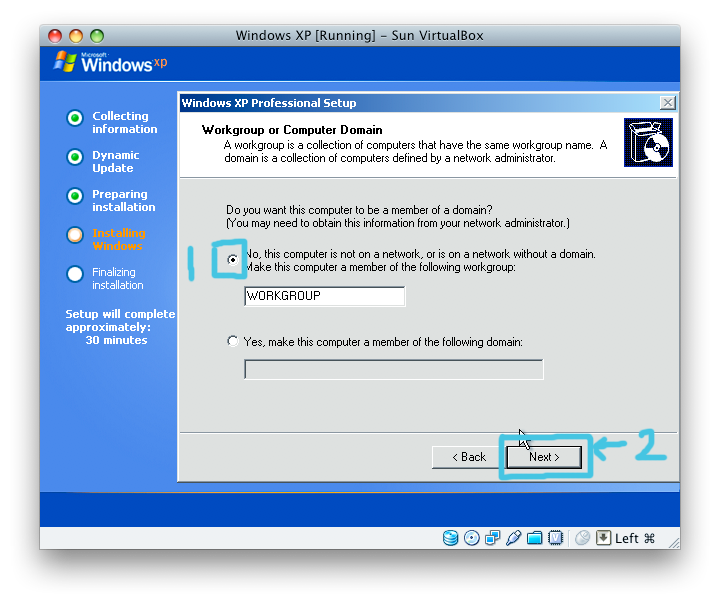Open the CD/DVD drive status icon
Image resolution: width=720 pixels, height=604 pixels.
472,537
